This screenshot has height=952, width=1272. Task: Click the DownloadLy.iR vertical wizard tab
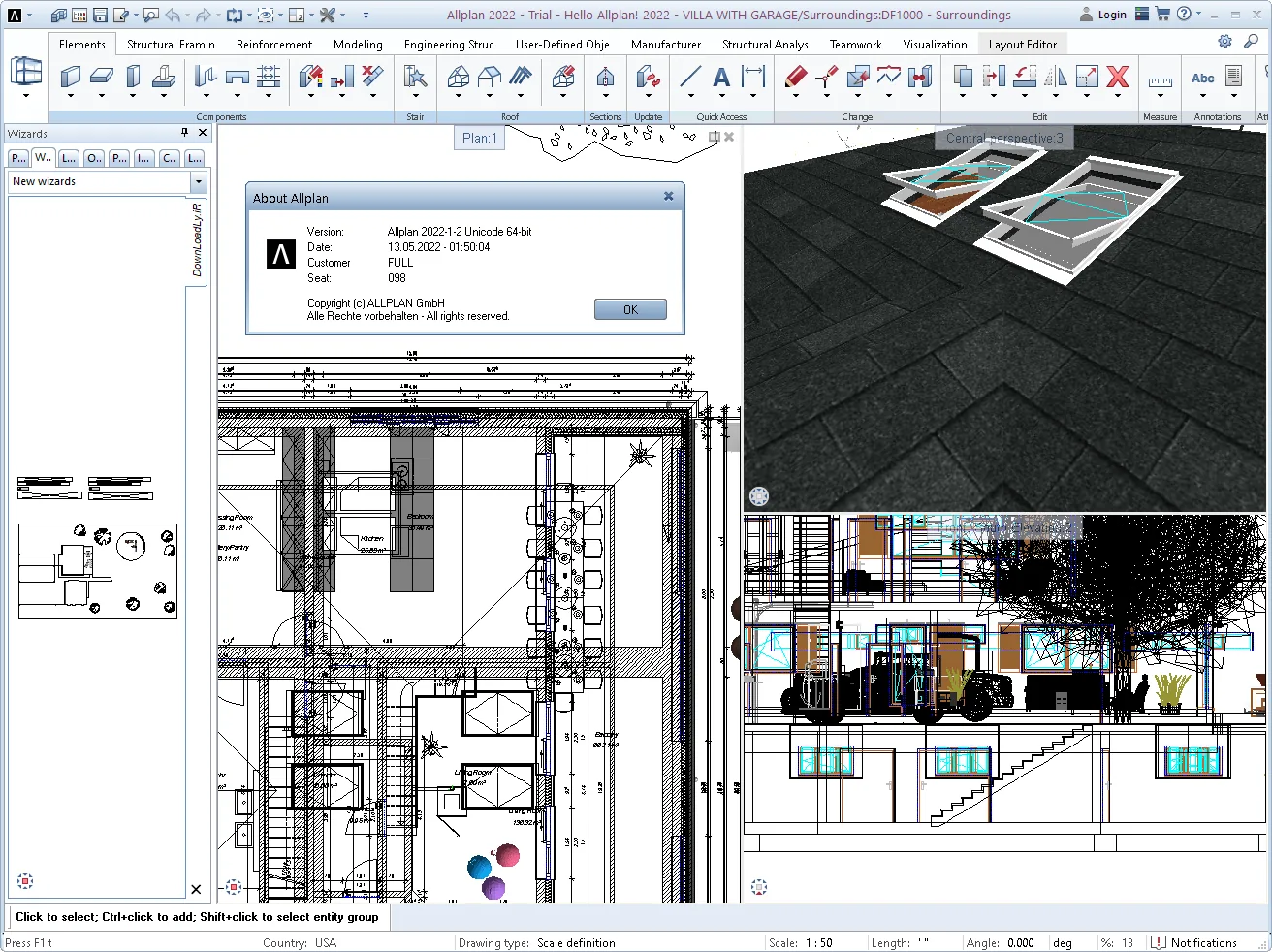[x=198, y=240]
